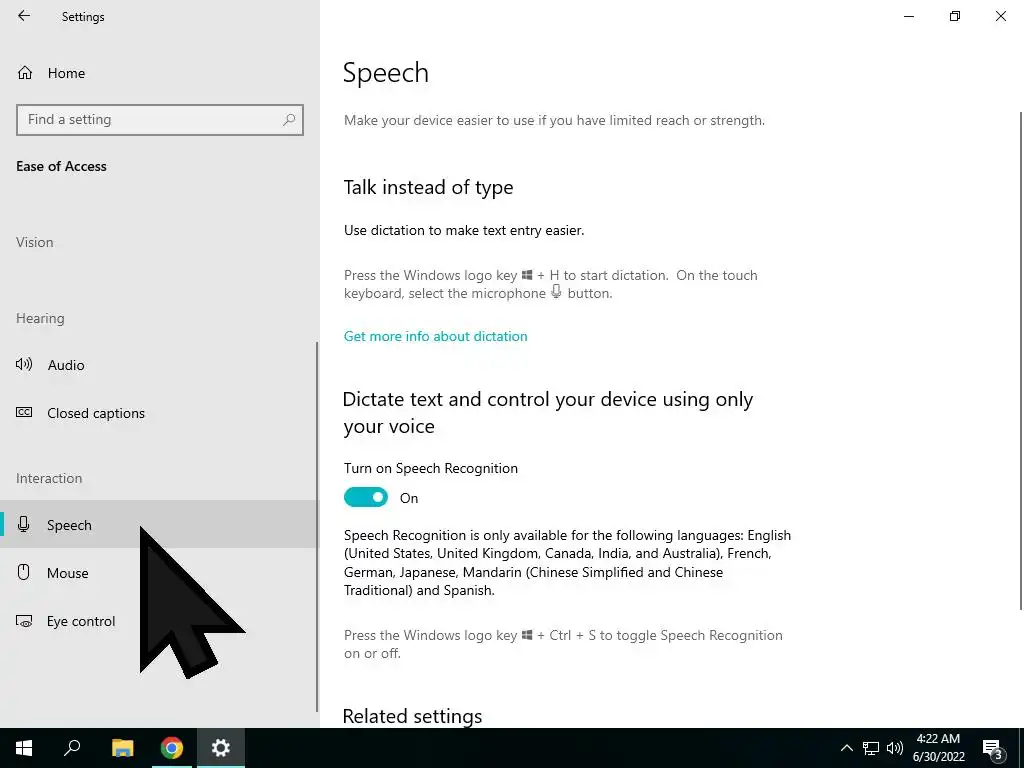This screenshot has width=1024, height=768.
Task: Open Action Center notifications icon
Action: (993, 749)
